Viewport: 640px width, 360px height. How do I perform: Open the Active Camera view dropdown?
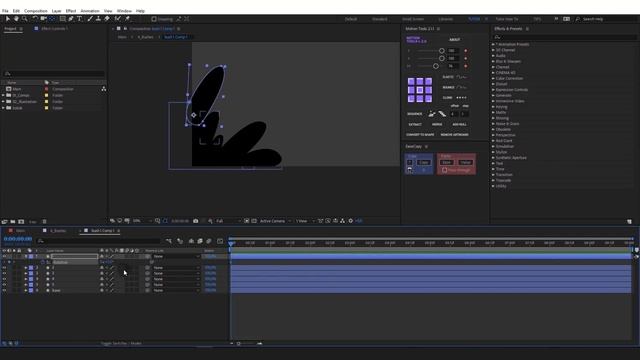[x=276, y=221]
